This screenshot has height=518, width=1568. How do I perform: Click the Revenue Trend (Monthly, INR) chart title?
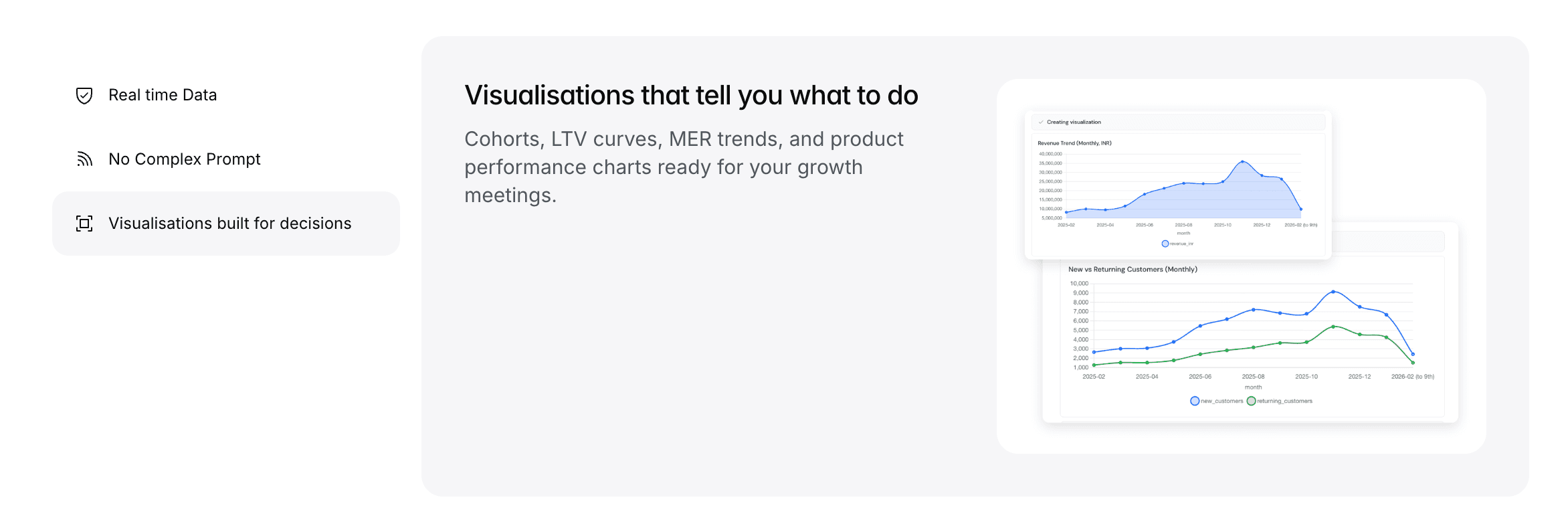coord(1074,143)
